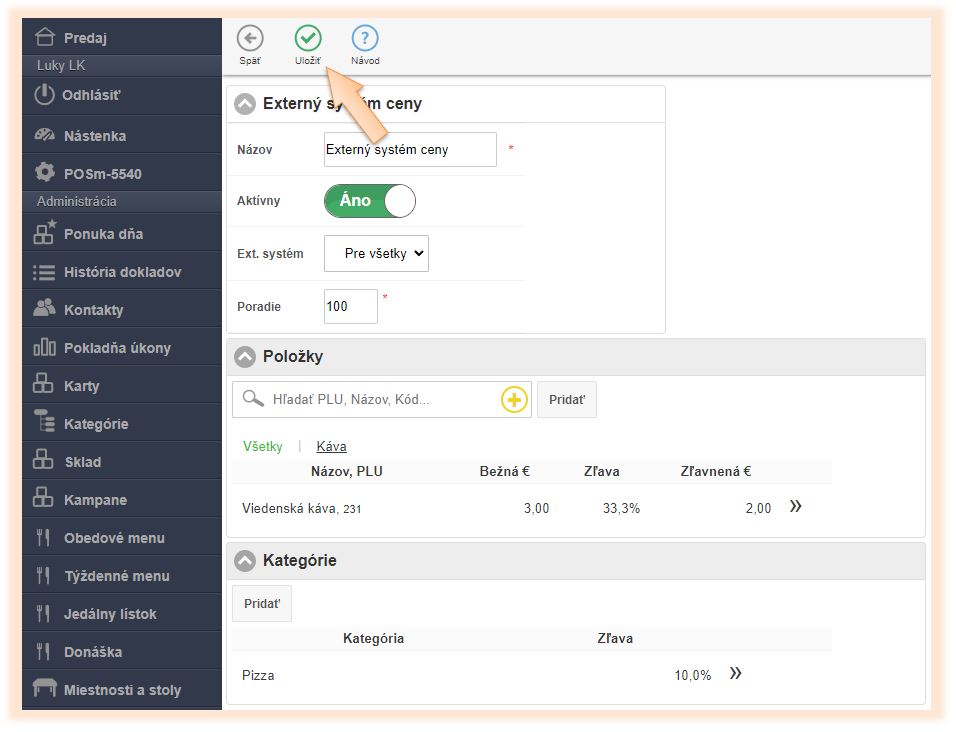Open POSm-5540 settings gear icon
956x732 pixels.
click(x=44, y=173)
